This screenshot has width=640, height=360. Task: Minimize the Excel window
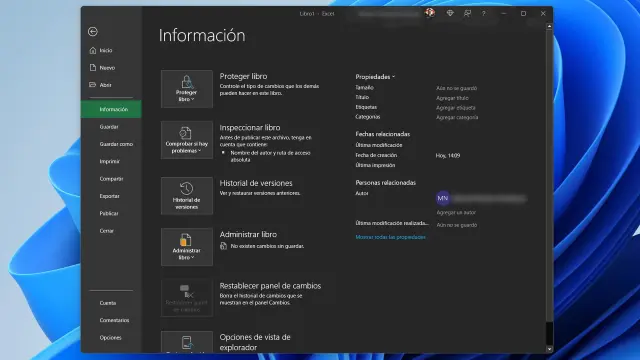tap(504, 13)
